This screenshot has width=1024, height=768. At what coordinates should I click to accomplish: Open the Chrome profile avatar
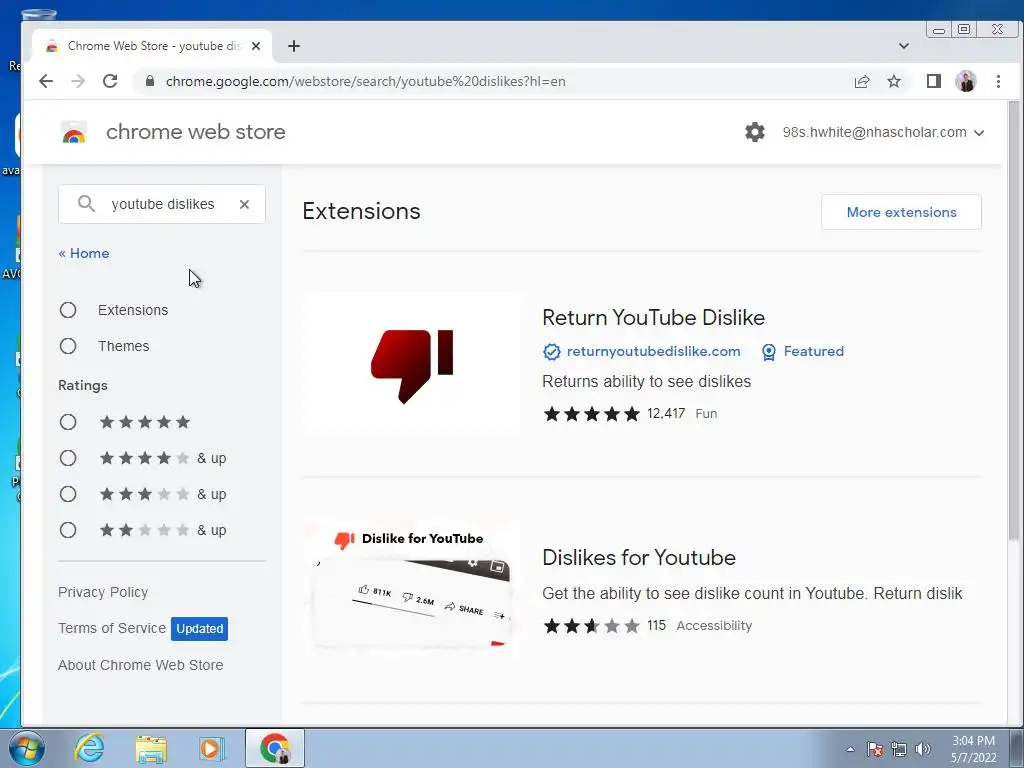pos(966,81)
